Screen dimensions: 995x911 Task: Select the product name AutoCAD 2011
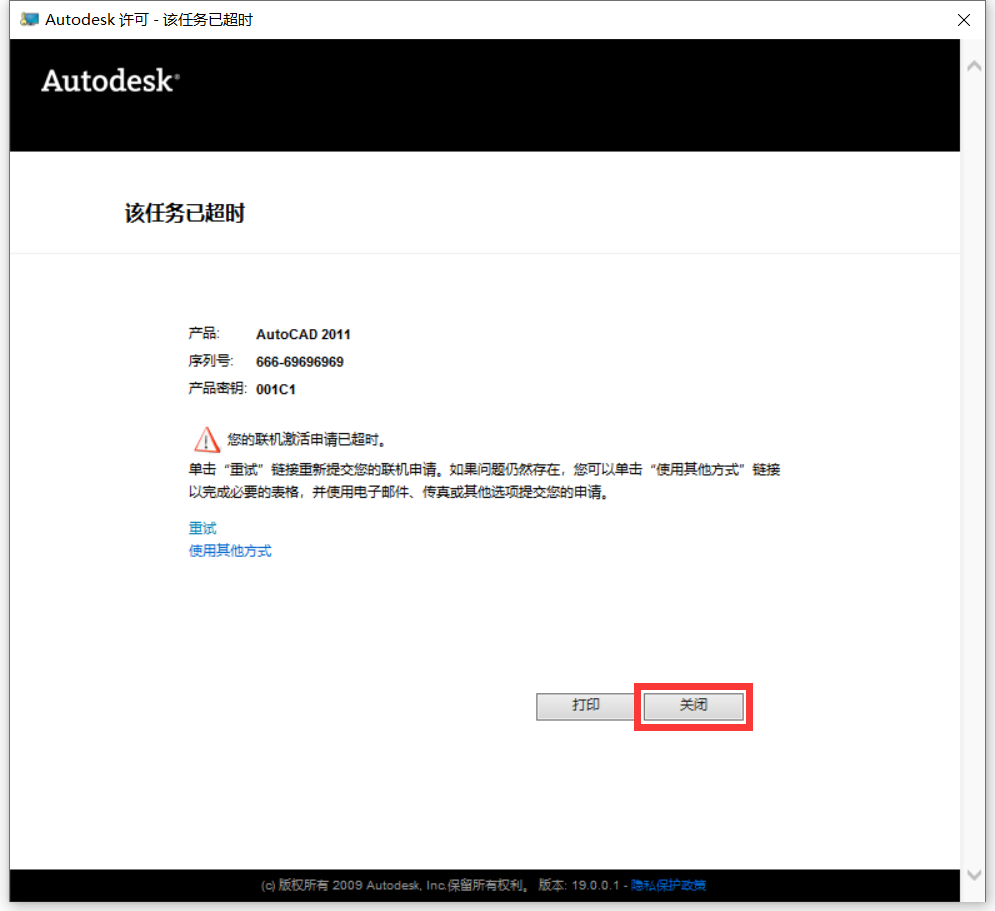click(x=303, y=334)
